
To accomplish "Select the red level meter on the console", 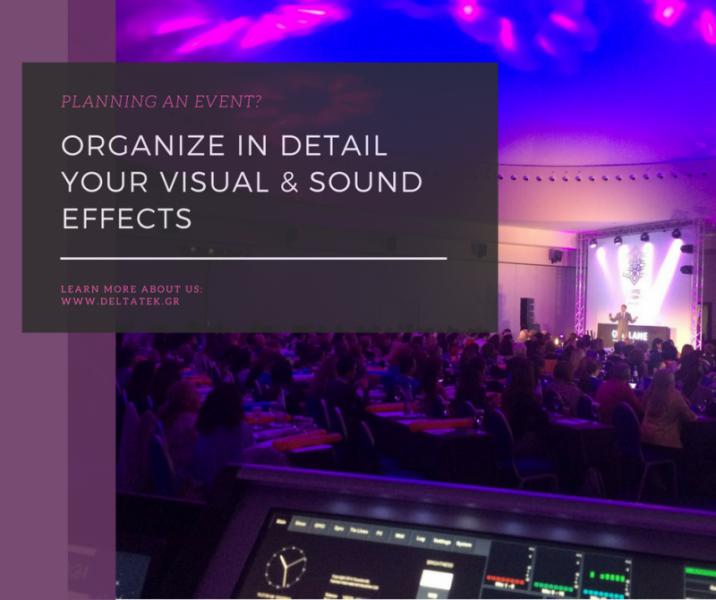I will point(506,580).
